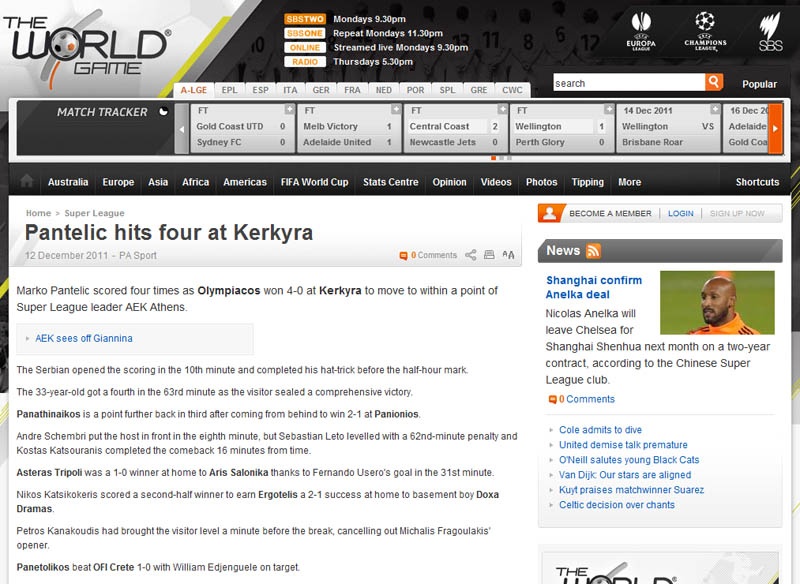Change text size with the AA icon

click(x=509, y=255)
